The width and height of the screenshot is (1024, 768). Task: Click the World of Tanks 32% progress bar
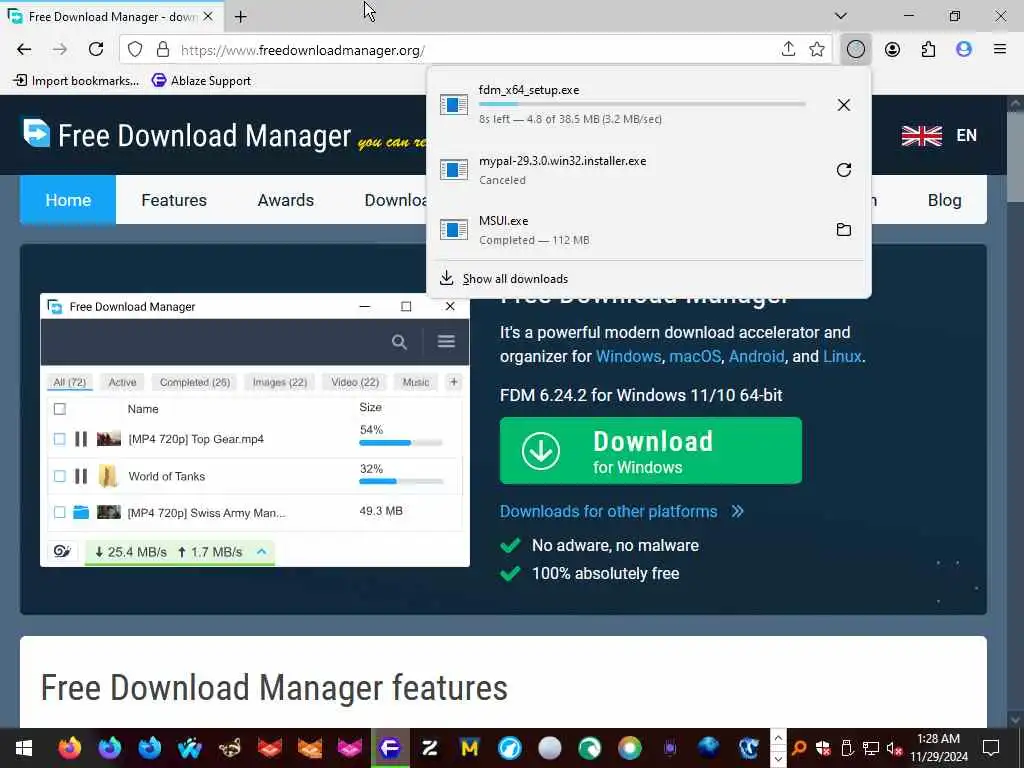click(400, 481)
